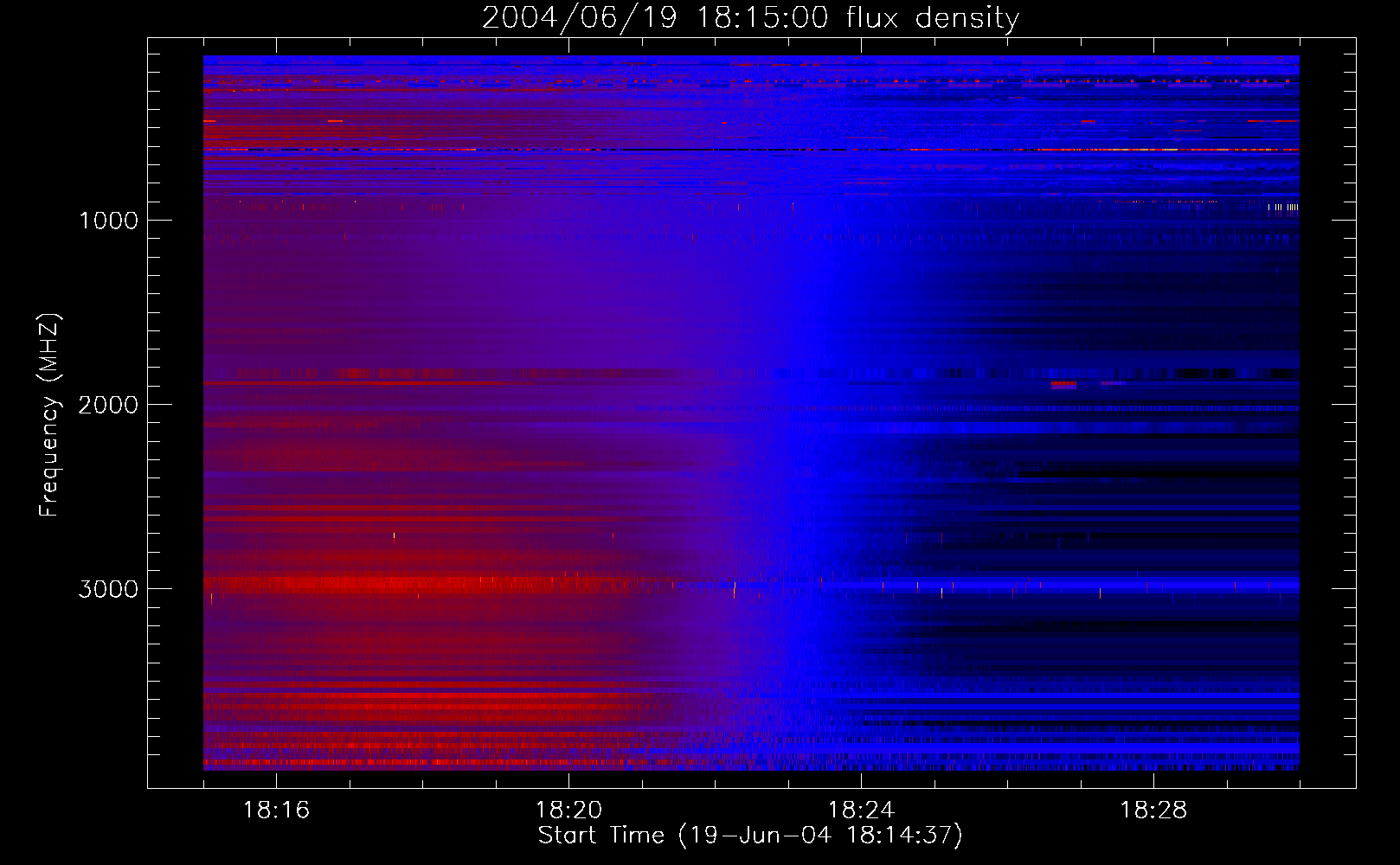Viewport: 1400px width, 865px height.
Task: Click the 'Start Time (19-Jun-04 18:14:37)' label
Action: [750, 836]
